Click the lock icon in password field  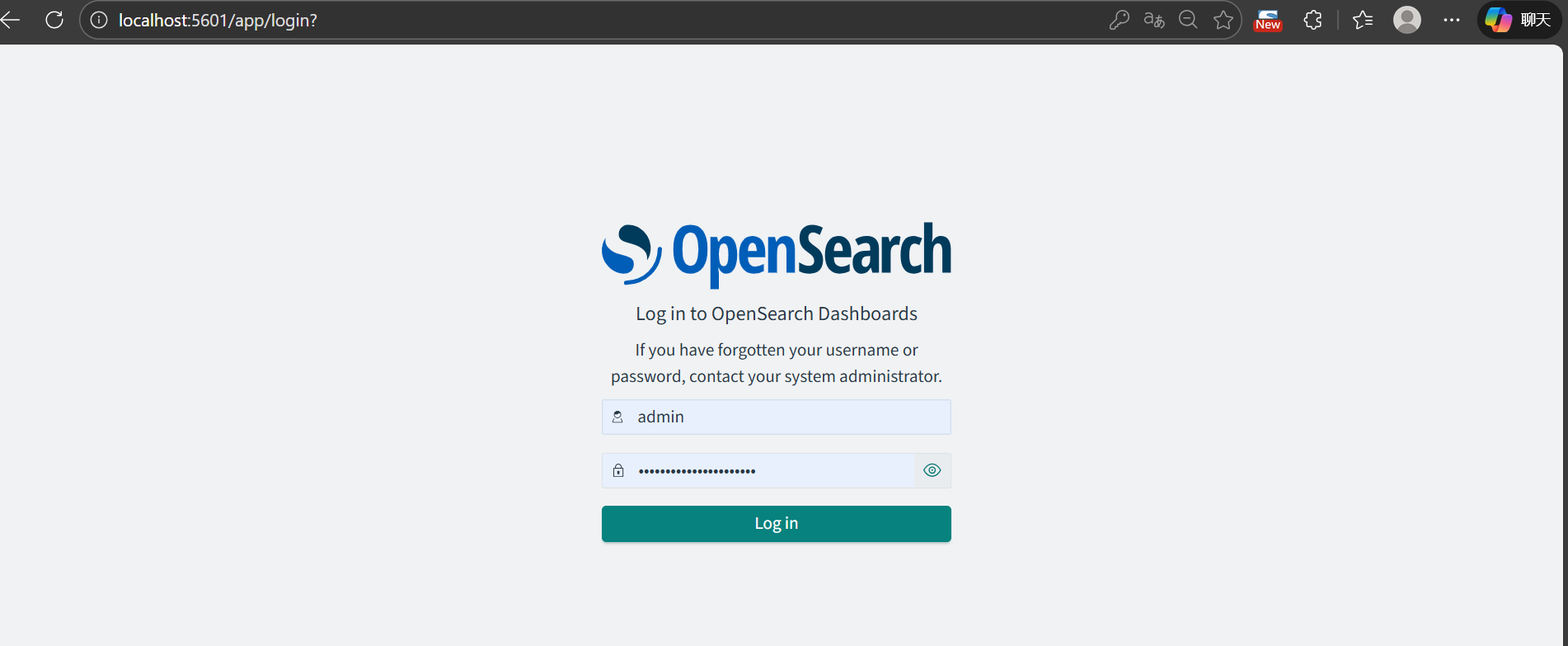(618, 471)
